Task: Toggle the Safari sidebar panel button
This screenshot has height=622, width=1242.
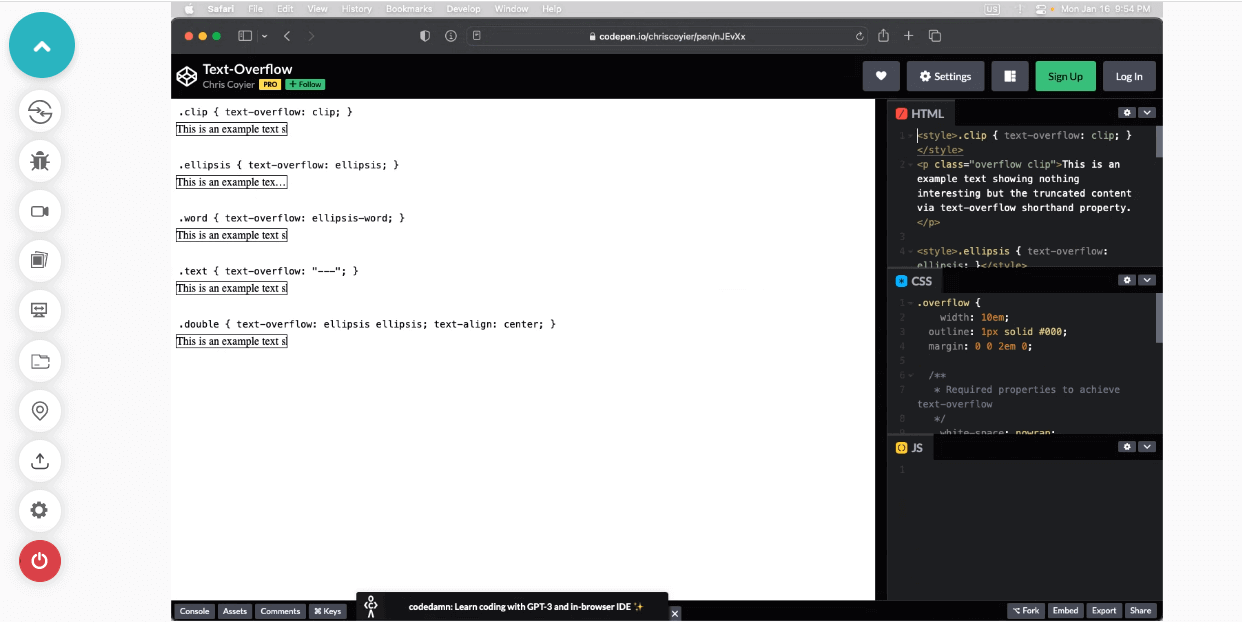Action: pos(245,36)
